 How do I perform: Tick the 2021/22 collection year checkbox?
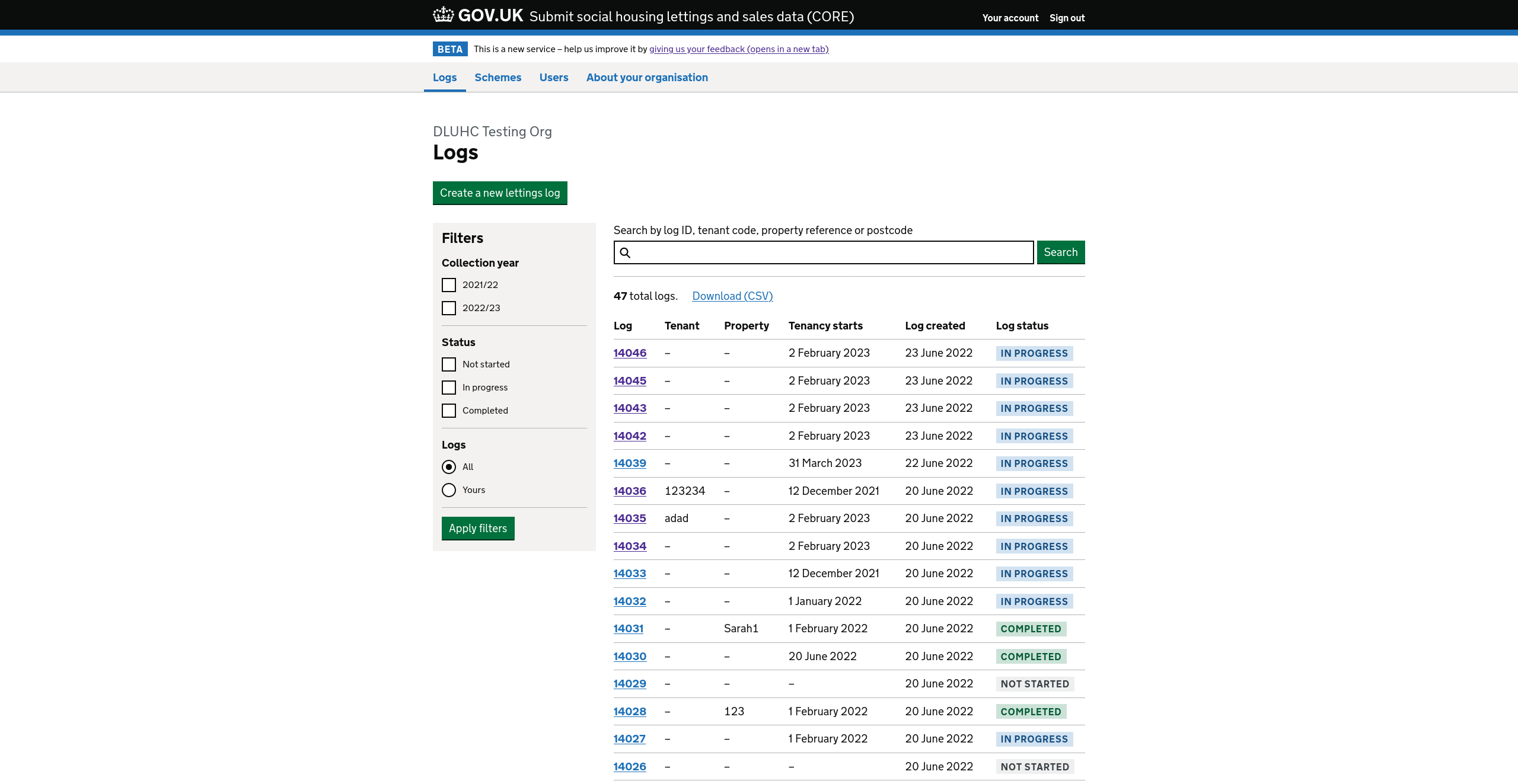[x=449, y=285]
